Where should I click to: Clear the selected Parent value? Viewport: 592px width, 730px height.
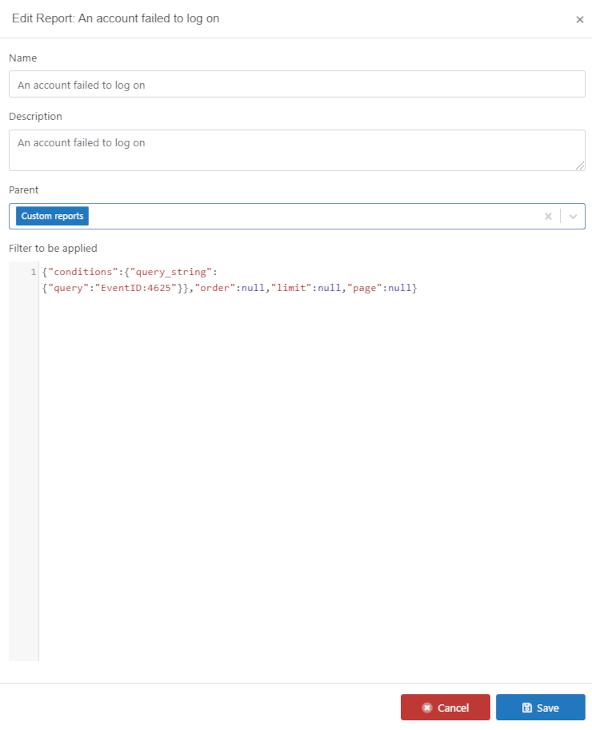coord(548,216)
